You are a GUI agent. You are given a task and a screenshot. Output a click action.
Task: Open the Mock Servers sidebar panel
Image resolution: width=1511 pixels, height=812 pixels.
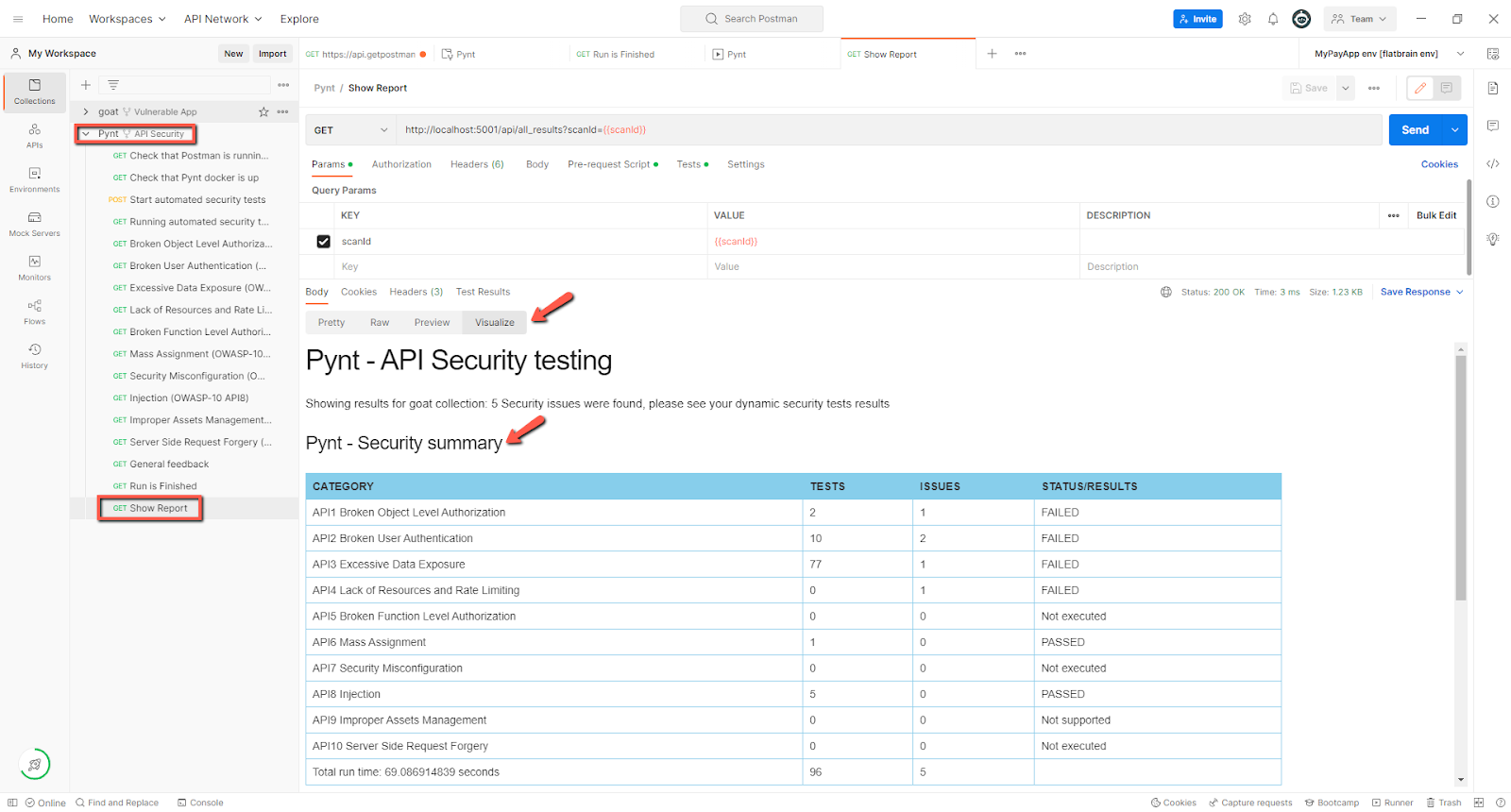[34, 224]
